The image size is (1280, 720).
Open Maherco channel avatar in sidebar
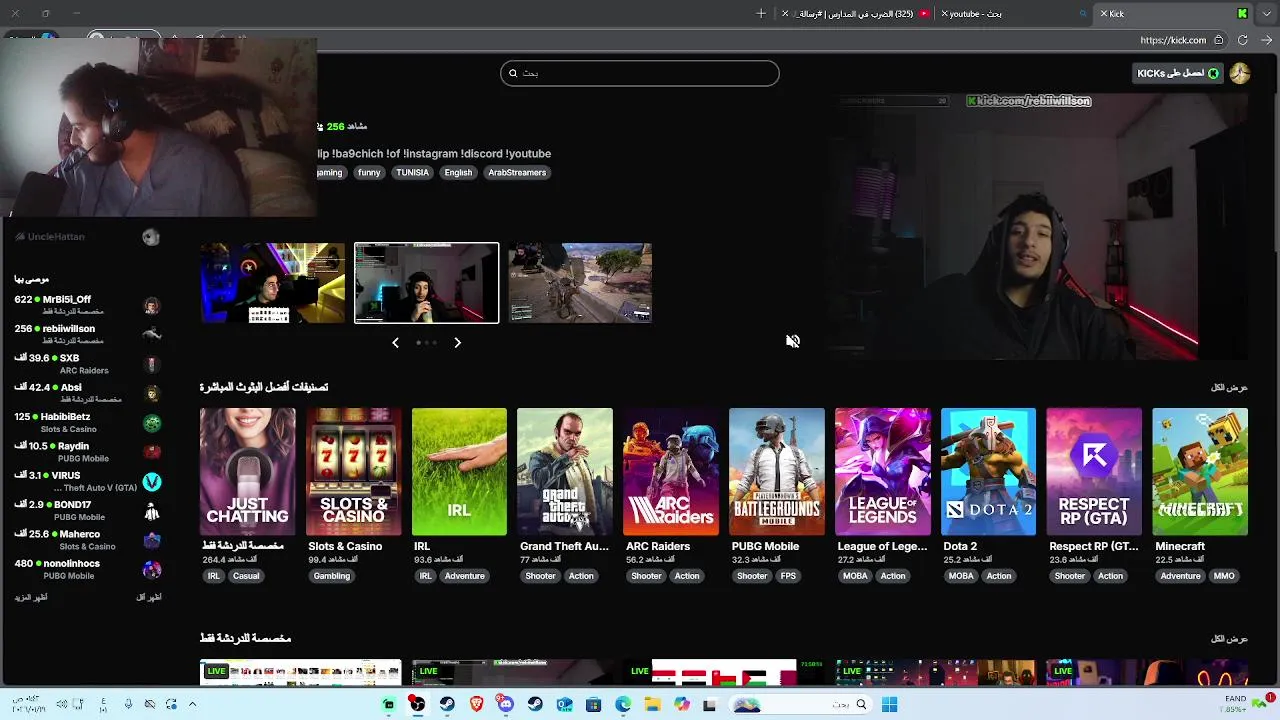click(151, 540)
